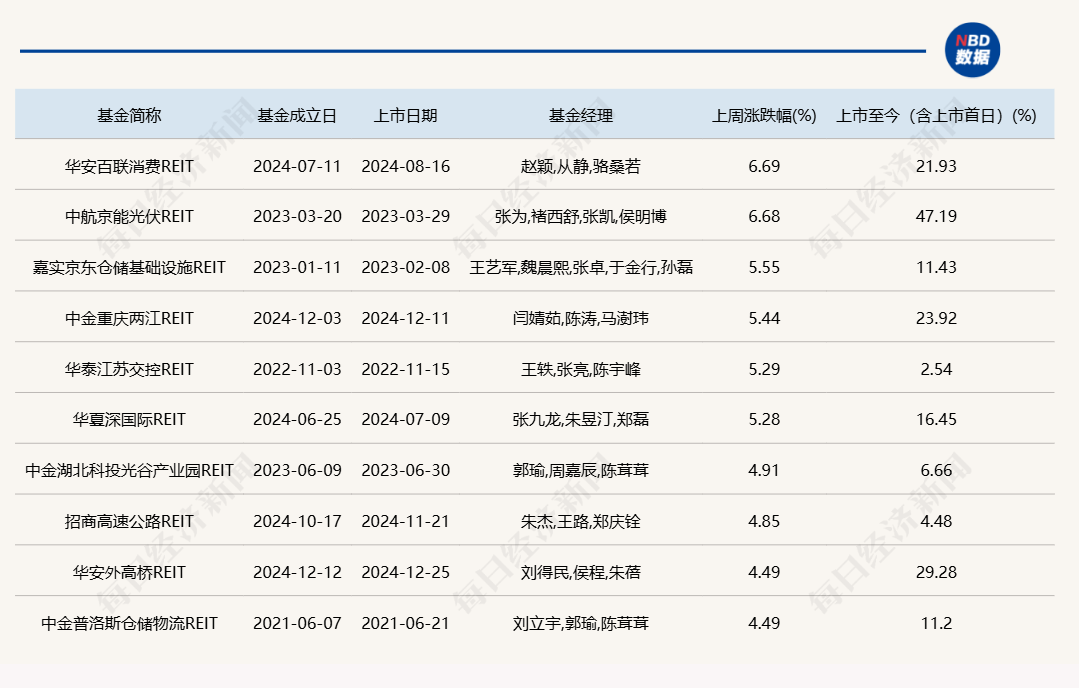1079x688 pixels.
Task: Select the 47.19 since-listing return cell
Action: (x=936, y=217)
